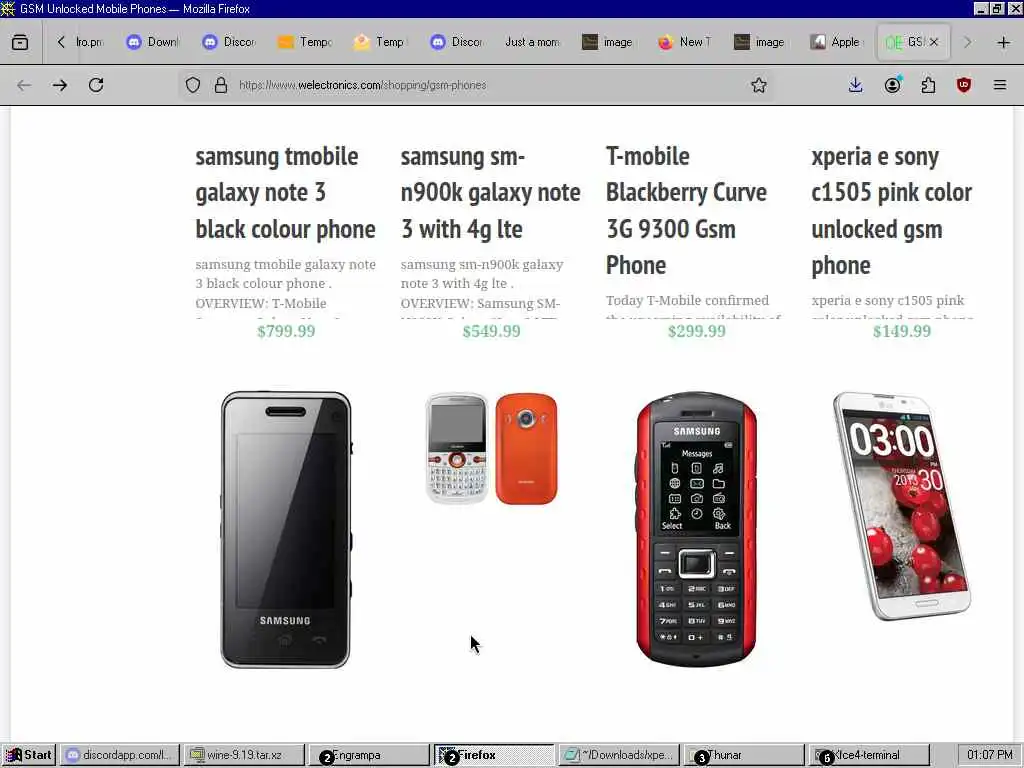Open a new tab with the plus button
Viewport: 1024px width, 768px height.
[x=1004, y=42]
